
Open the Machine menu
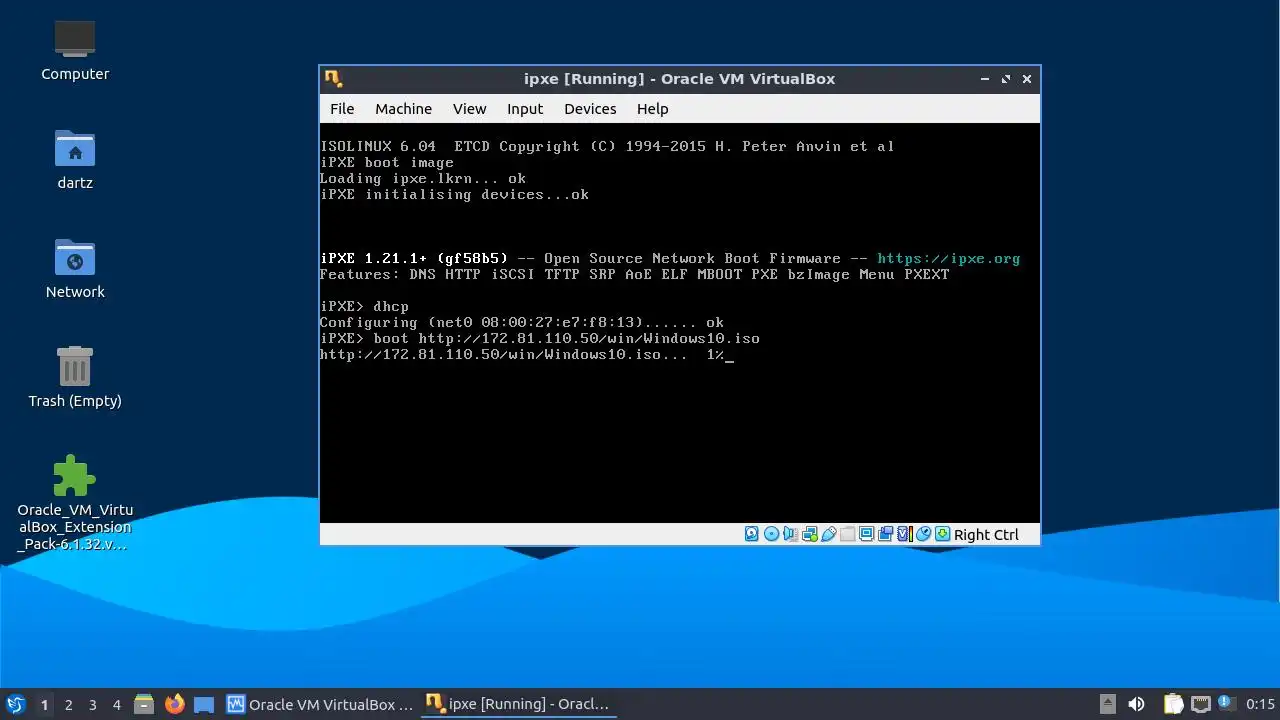[x=403, y=109]
